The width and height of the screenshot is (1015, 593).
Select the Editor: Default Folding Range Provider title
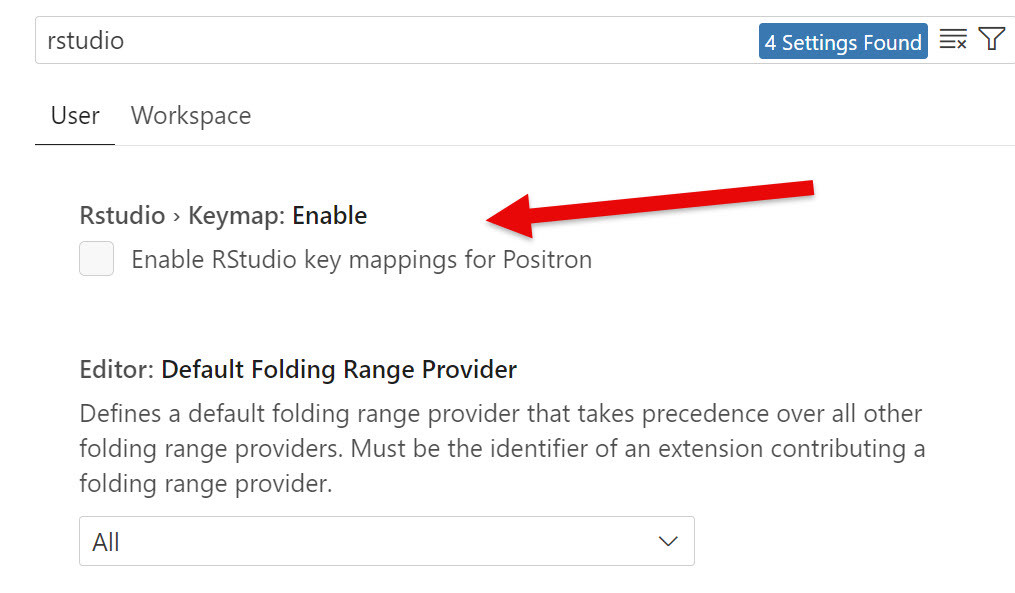point(298,370)
